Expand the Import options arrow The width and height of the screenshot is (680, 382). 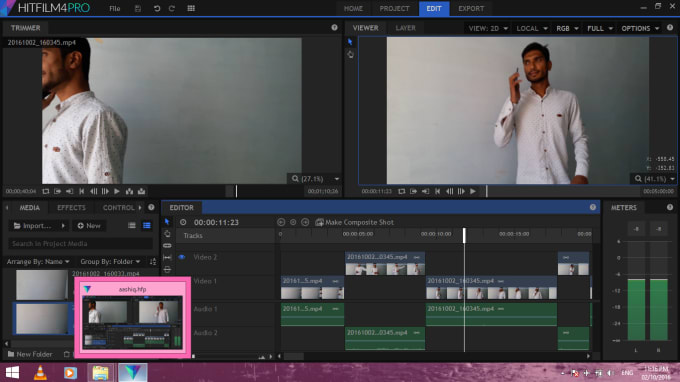point(63,225)
